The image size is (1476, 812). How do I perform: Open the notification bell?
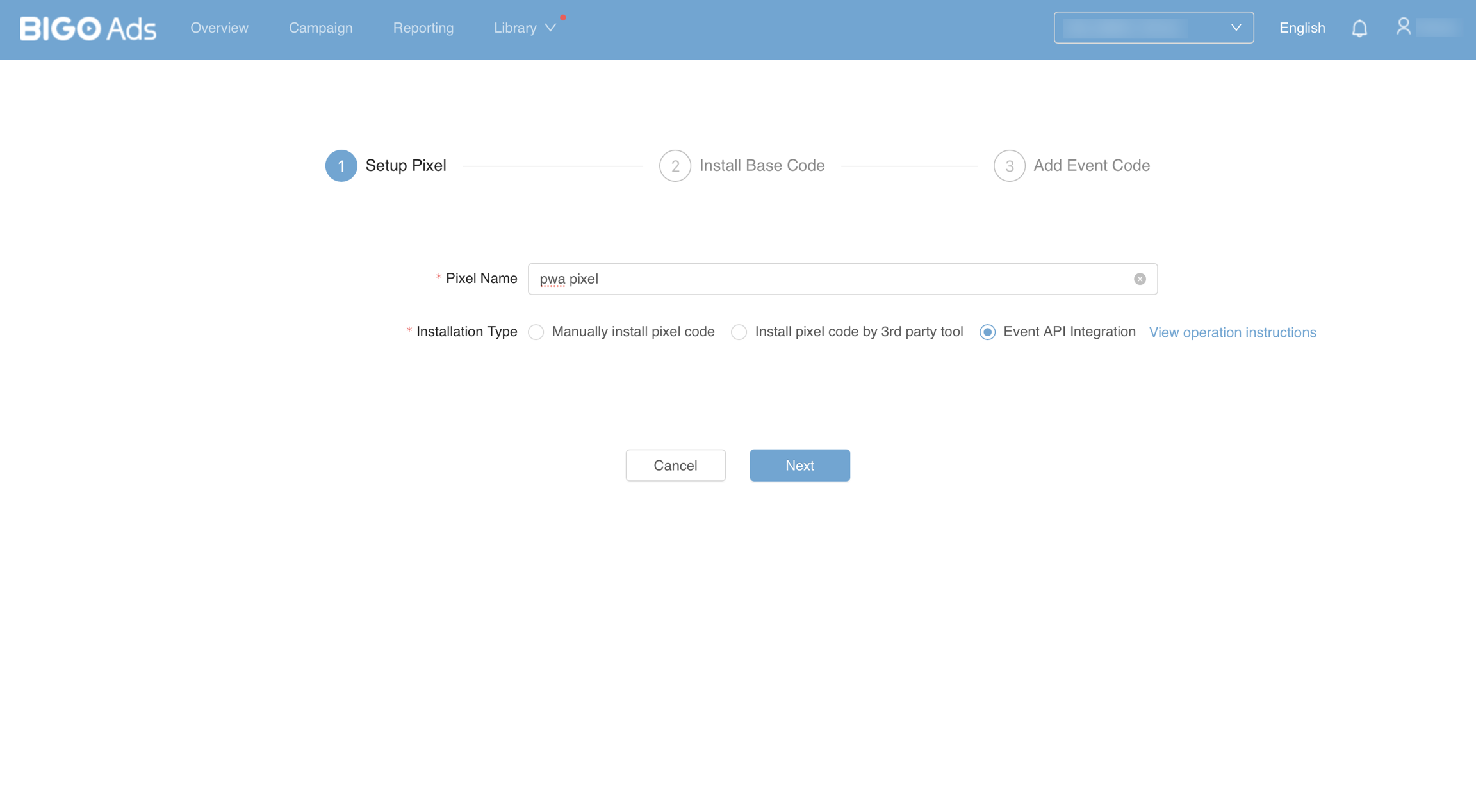[x=1359, y=28]
